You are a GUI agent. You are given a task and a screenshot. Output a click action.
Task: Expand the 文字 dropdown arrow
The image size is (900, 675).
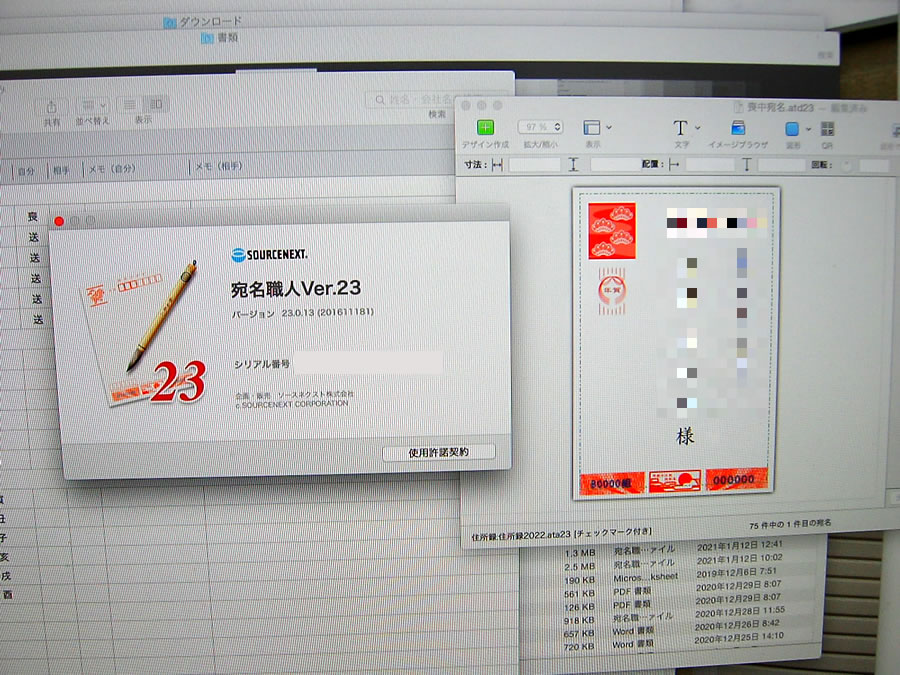(x=697, y=128)
